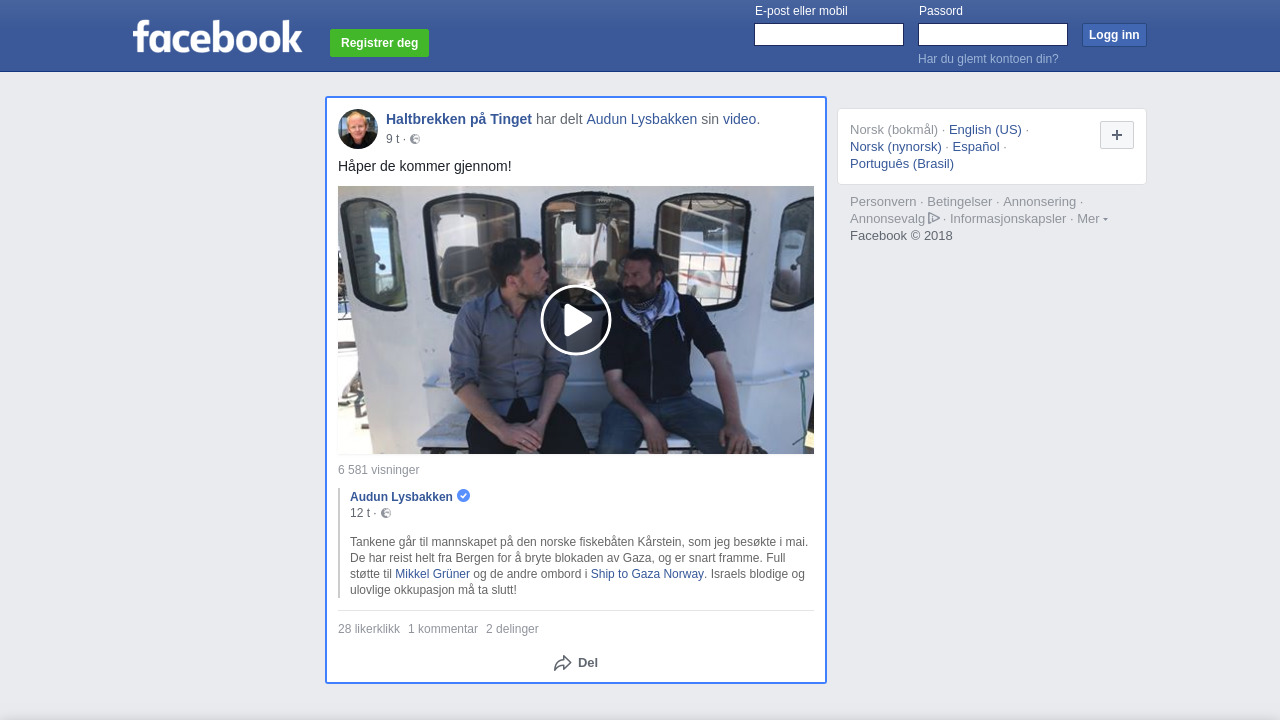This screenshot has width=1280, height=720.
Task: Open Mikkel Grüner profile link
Action: point(432,574)
